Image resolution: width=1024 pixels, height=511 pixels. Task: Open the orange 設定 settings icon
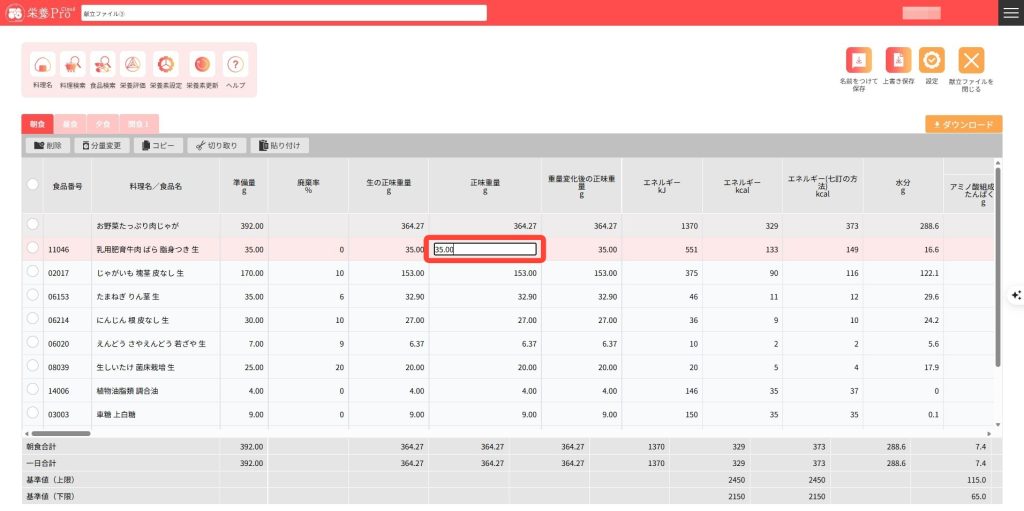[x=931, y=61]
